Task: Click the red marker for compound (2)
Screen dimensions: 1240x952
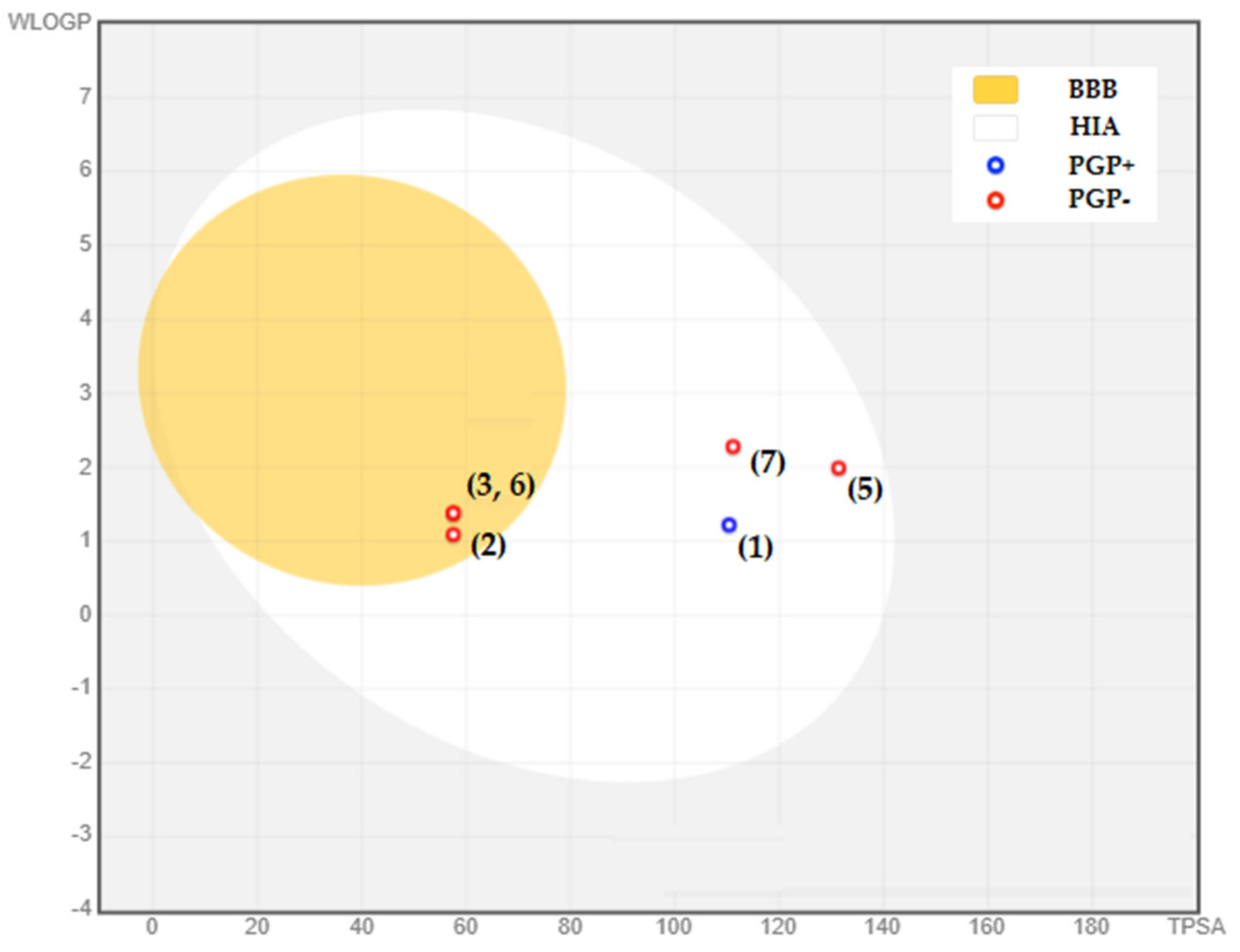Action: 453,534
